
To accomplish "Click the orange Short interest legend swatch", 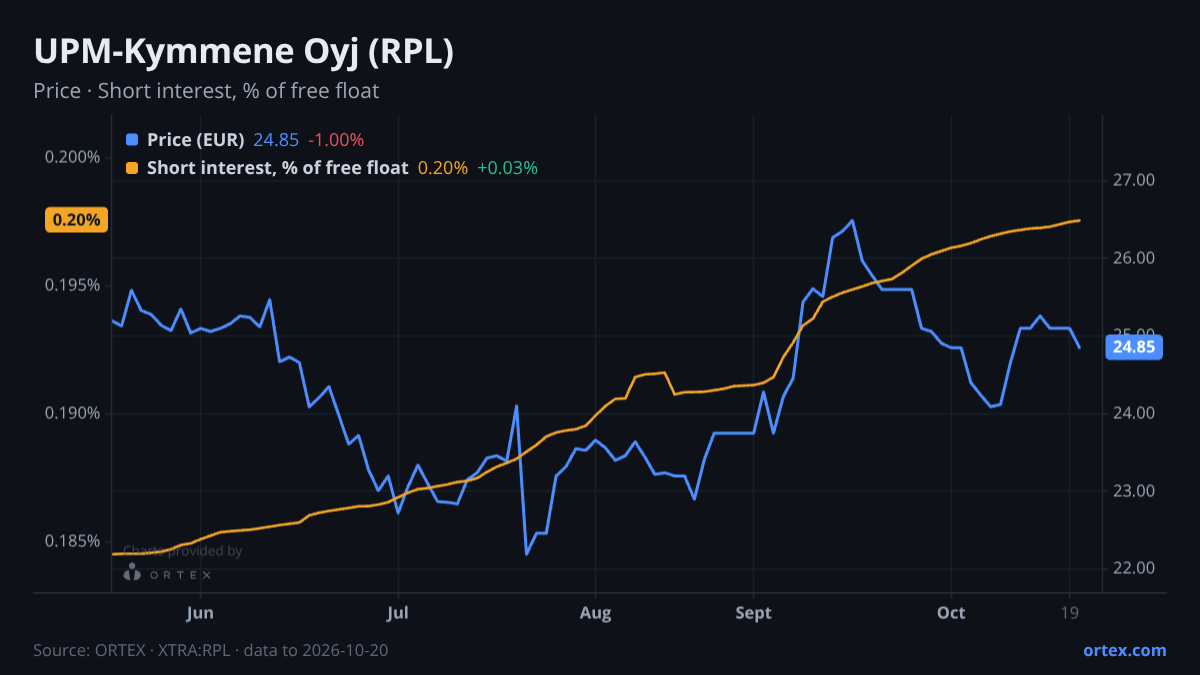I will (133, 168).
